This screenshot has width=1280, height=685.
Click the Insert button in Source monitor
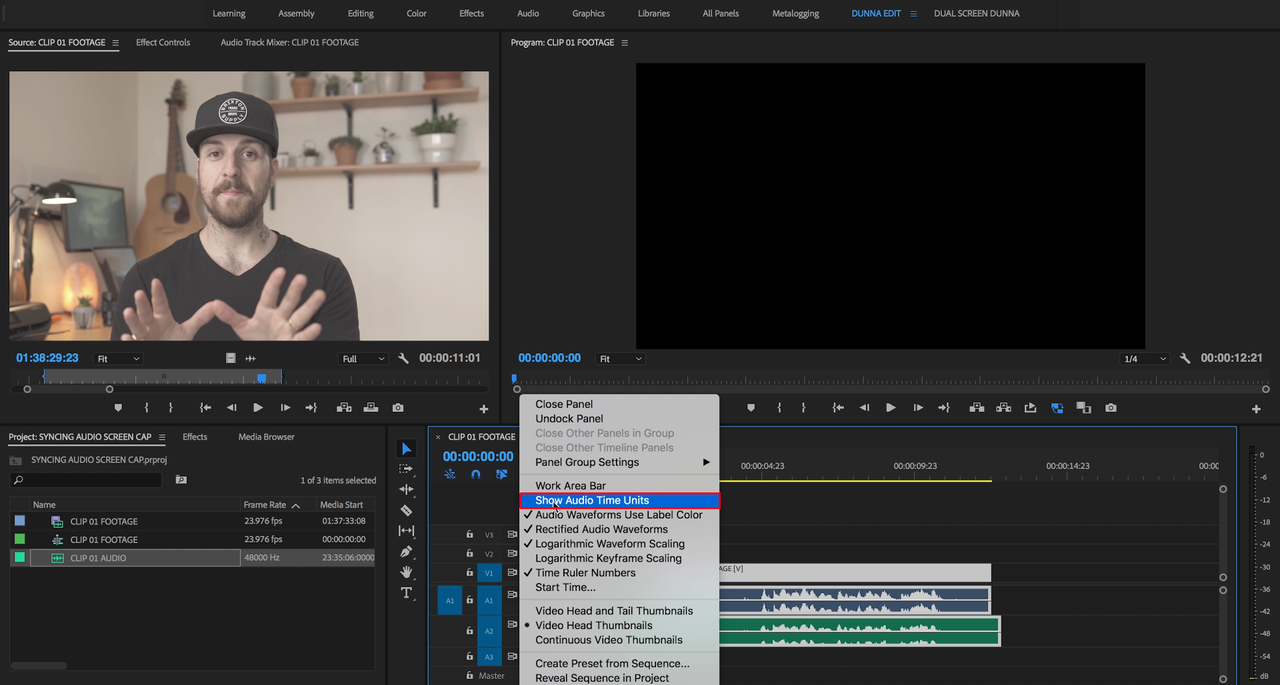[343, 408]
